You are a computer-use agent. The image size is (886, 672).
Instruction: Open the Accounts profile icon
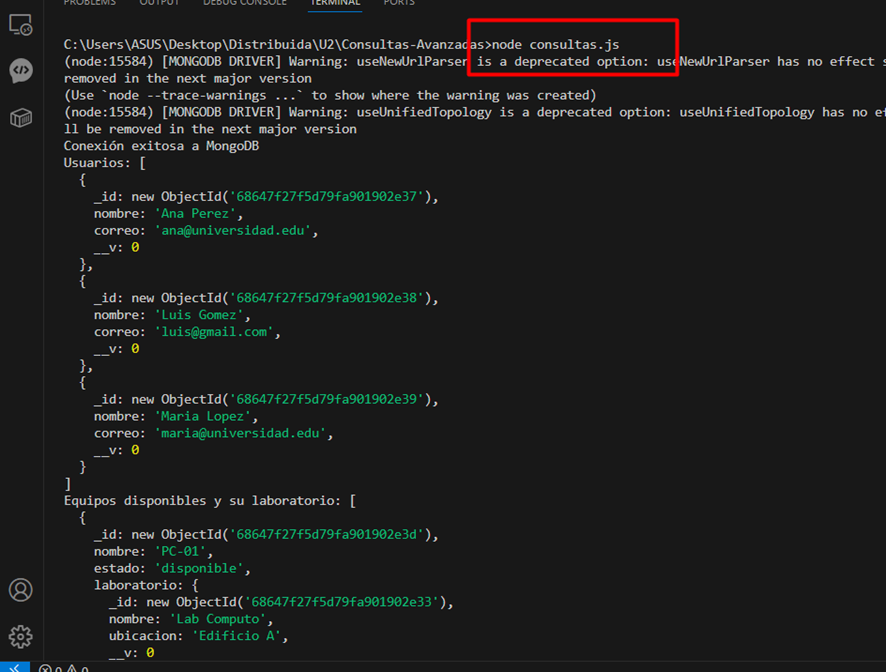coord(21,590)
